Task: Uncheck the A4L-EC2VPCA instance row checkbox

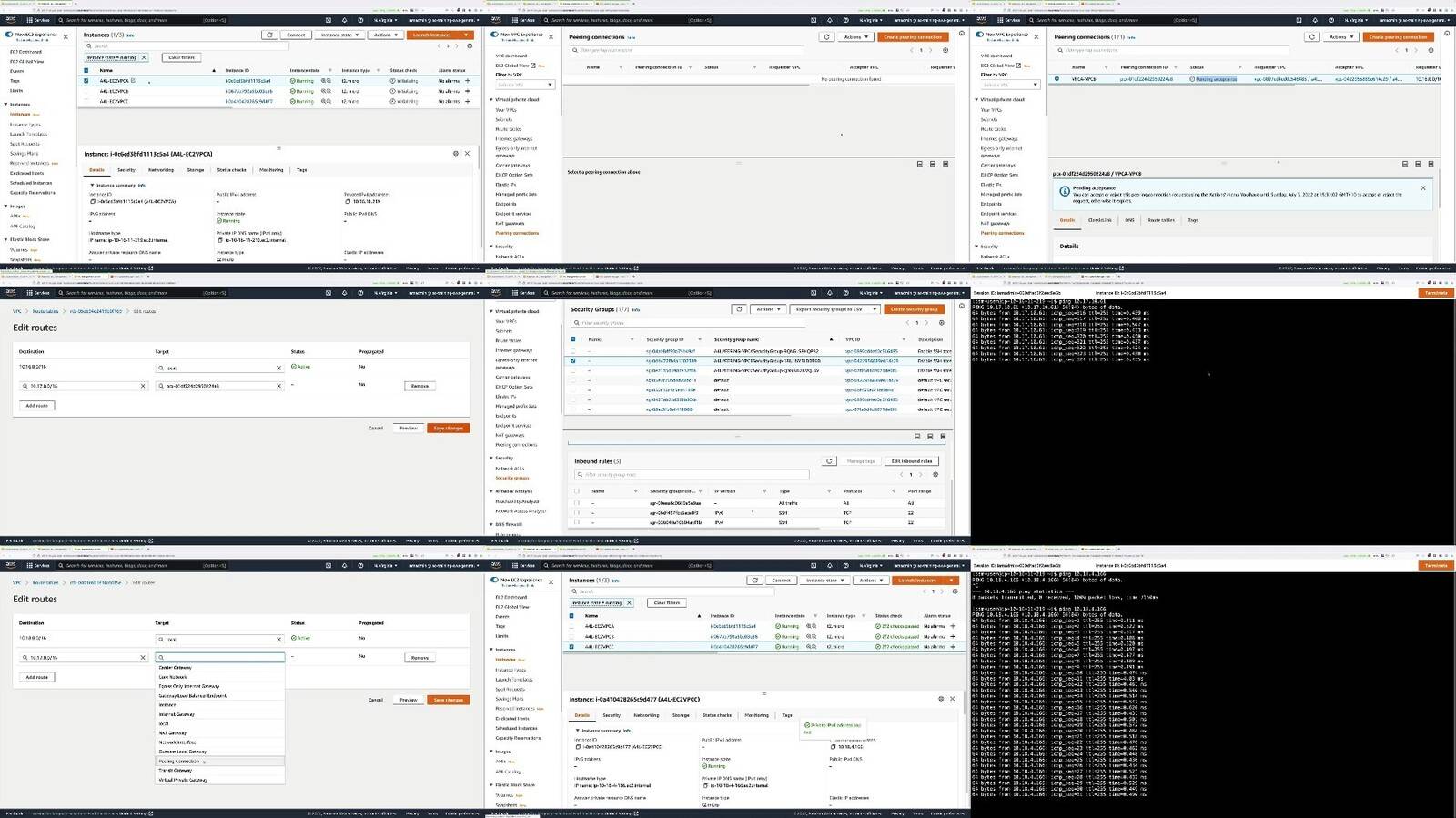Action: (x=86, y=80)
